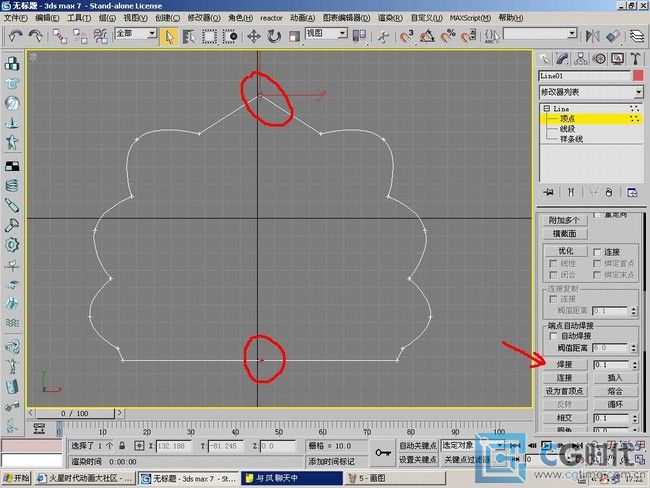Click the Redo arrow icon in toolbar
The height and width of the screenshot is (488, 650).
click(x=36, y=36)
